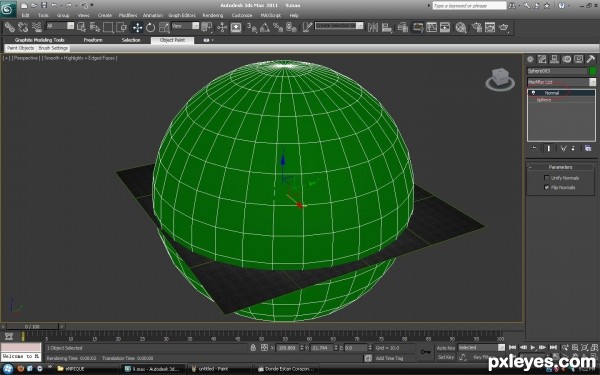Click the Use Pivot Point Center icon
Screen dimensions: 600x375
(207, 27)
